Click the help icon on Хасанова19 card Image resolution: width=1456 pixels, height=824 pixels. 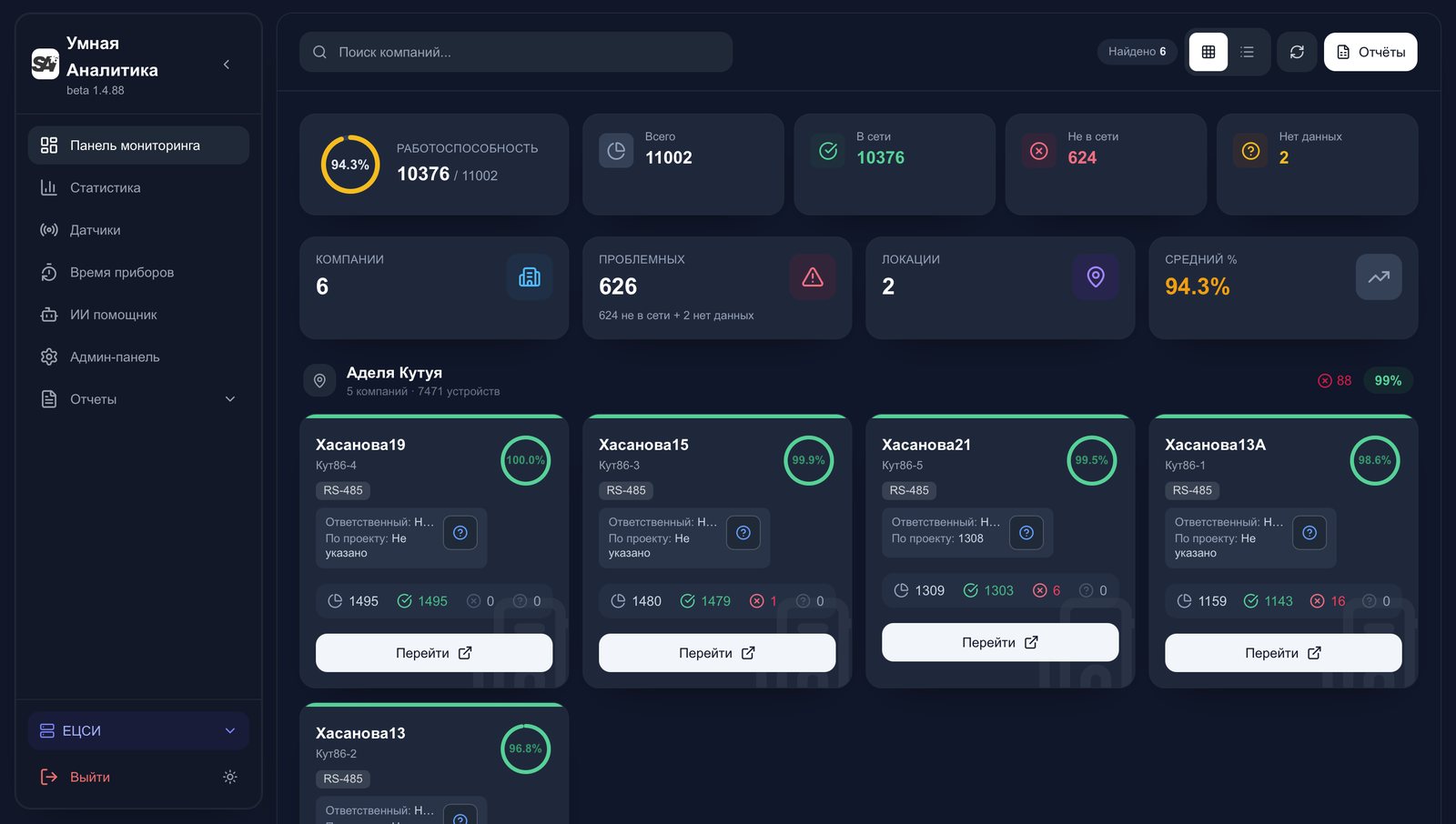[x=460, y=533]
